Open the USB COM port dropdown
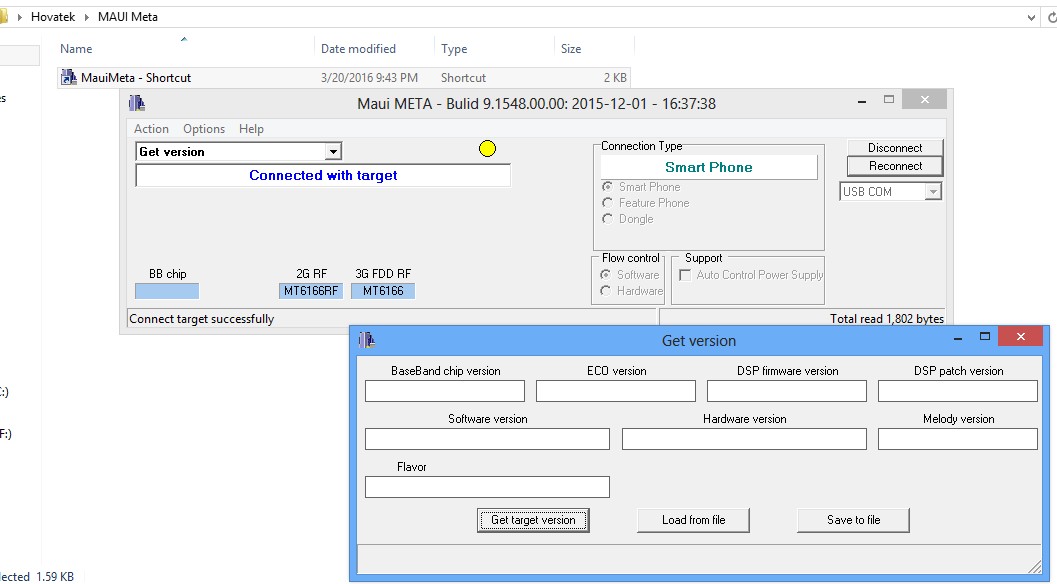 [x=934, y=191]
